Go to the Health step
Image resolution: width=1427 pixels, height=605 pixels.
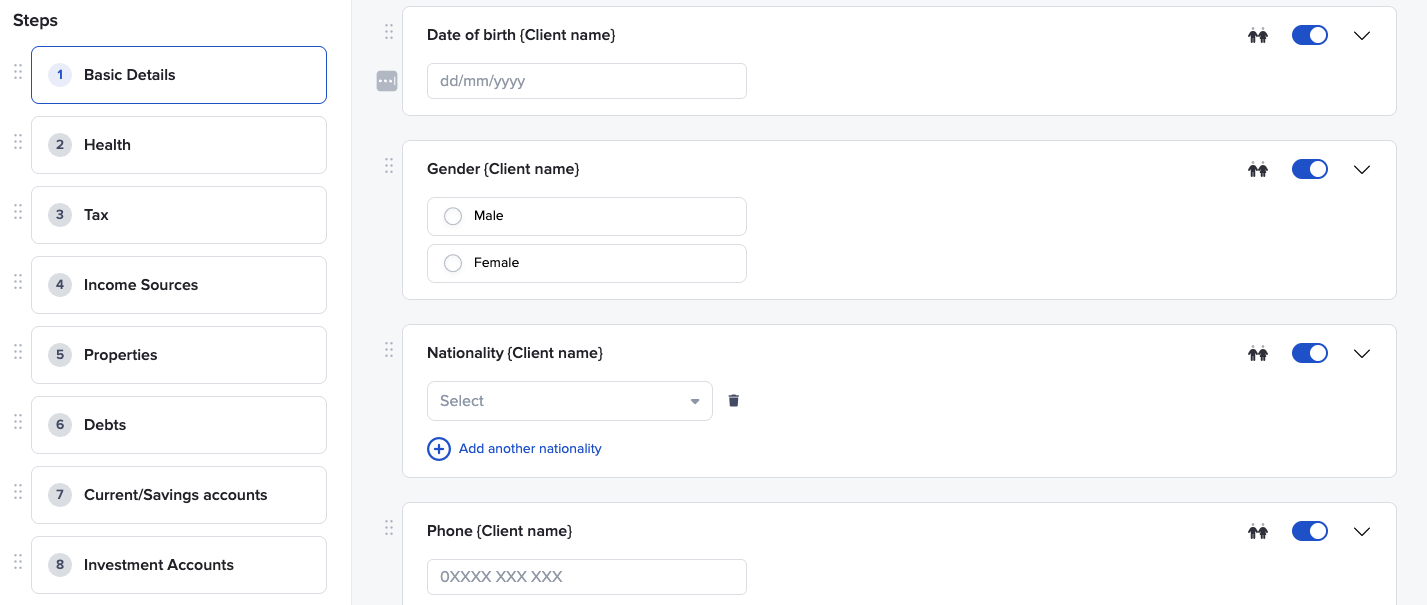point(178,145)
